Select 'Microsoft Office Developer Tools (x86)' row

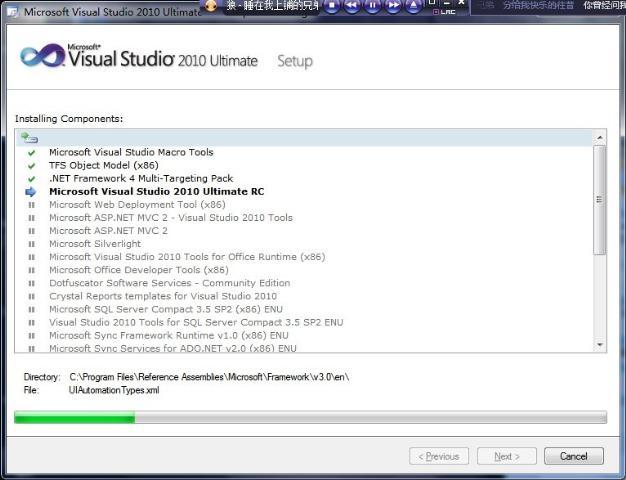click(x=139, y=270)
